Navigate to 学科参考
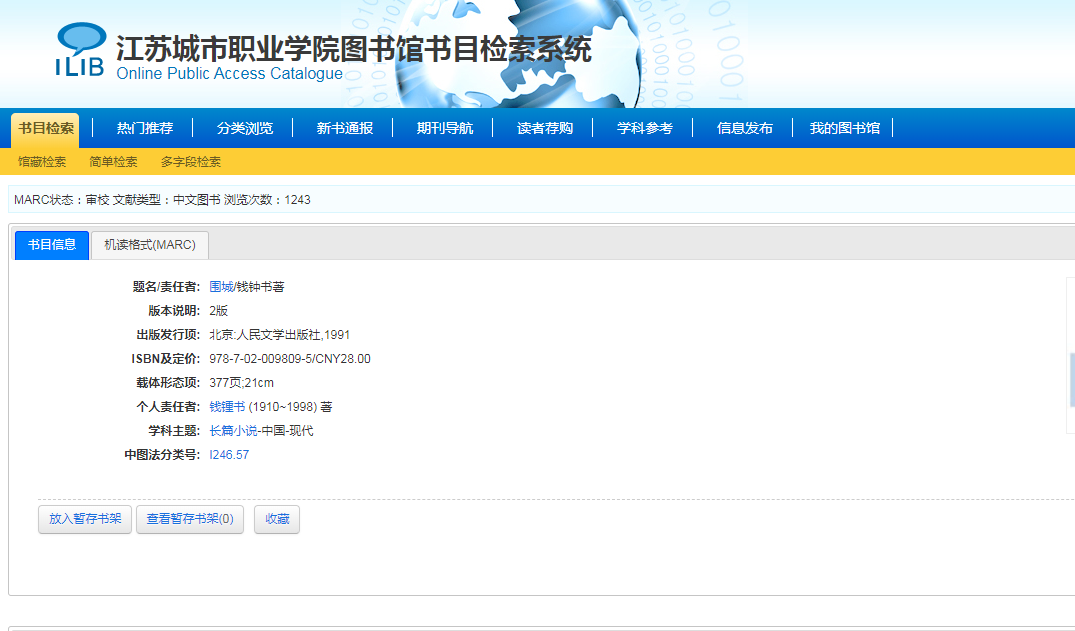 tap(645, 128)
